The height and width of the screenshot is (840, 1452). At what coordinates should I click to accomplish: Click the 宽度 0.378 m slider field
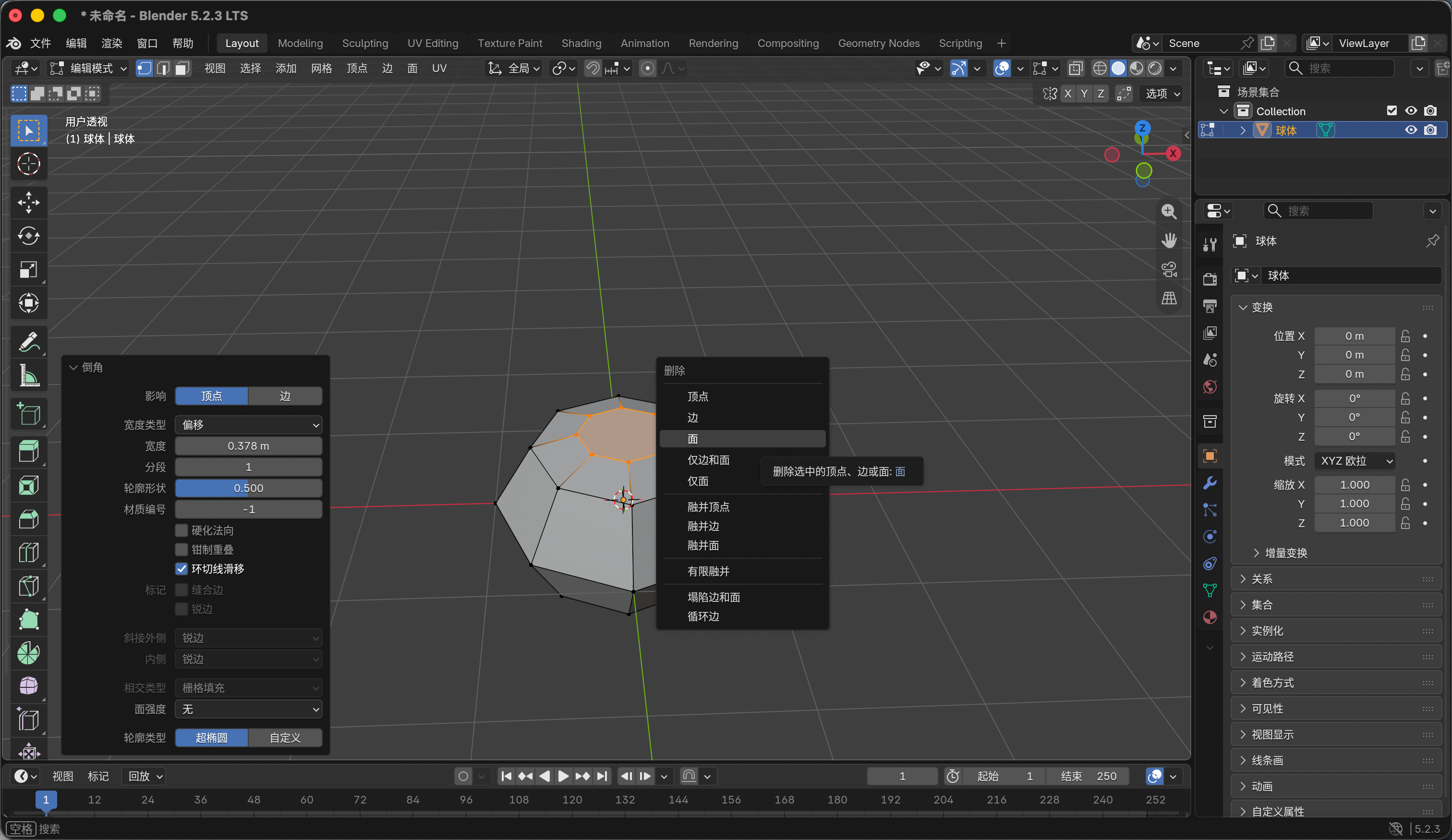[248, 446]
